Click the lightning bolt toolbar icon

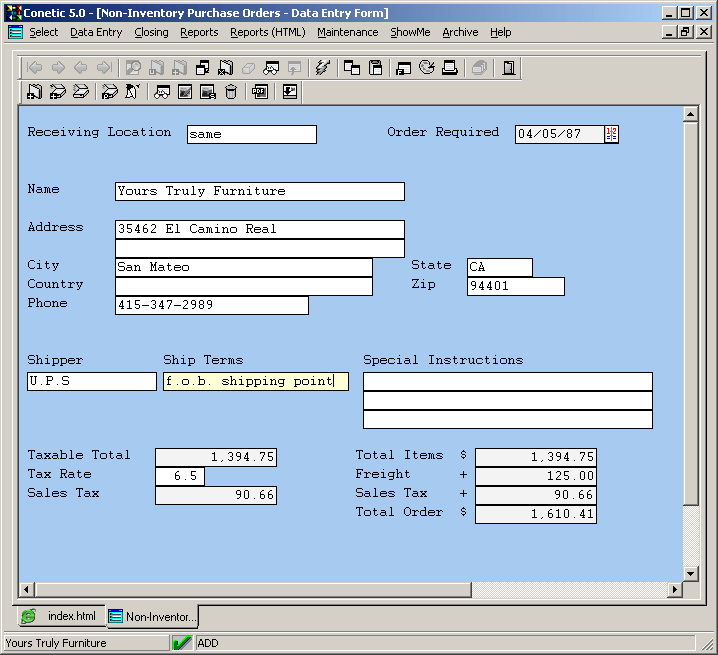322,68
